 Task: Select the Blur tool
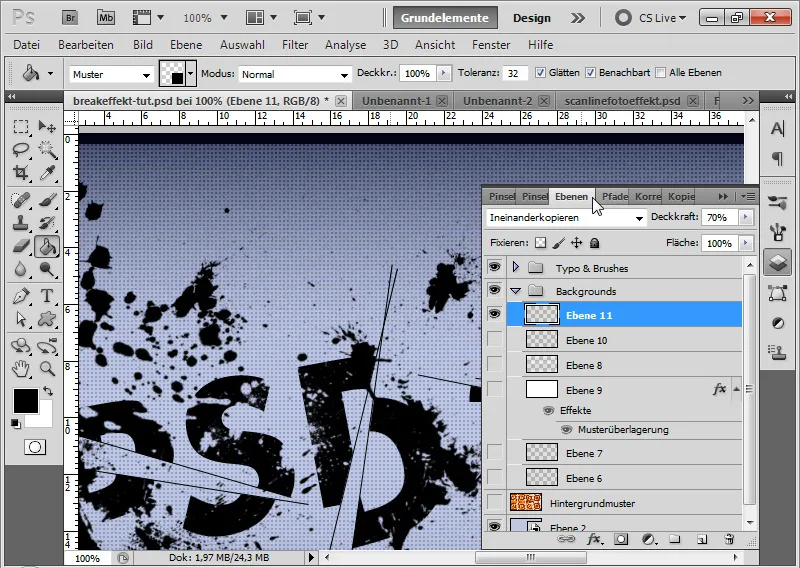(20, 269)
